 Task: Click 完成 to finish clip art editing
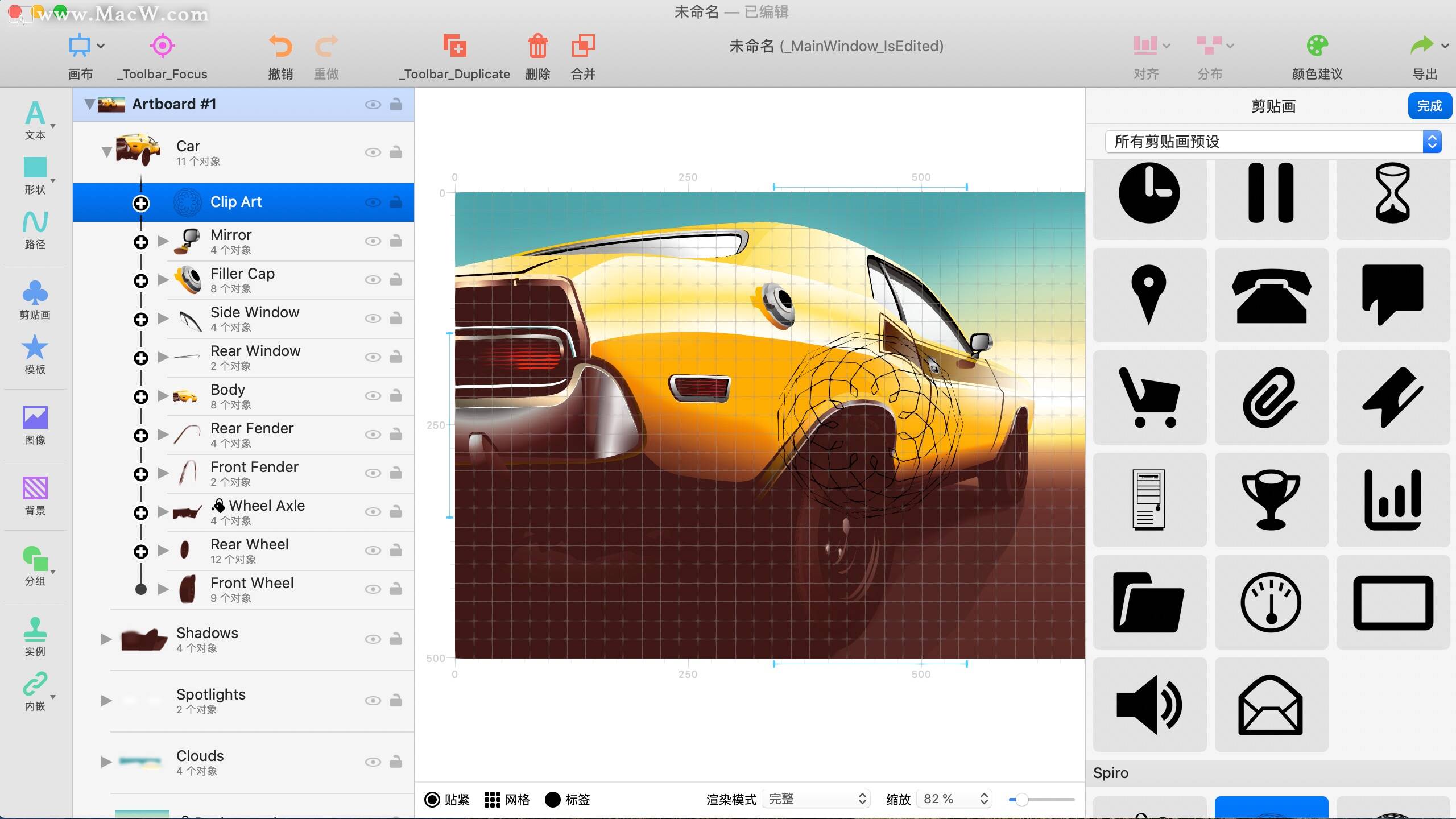point(1430,106)
